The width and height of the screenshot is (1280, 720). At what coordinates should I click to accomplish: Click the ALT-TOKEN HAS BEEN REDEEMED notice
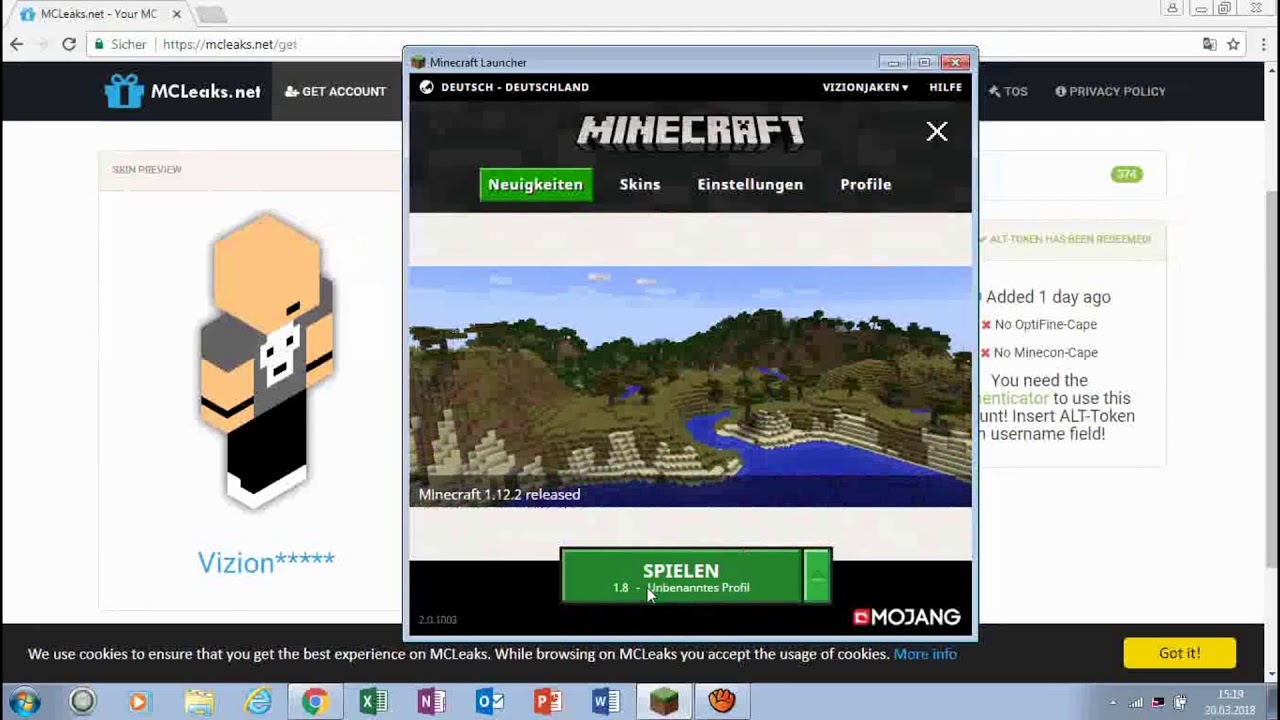[x=1064, y=240]
